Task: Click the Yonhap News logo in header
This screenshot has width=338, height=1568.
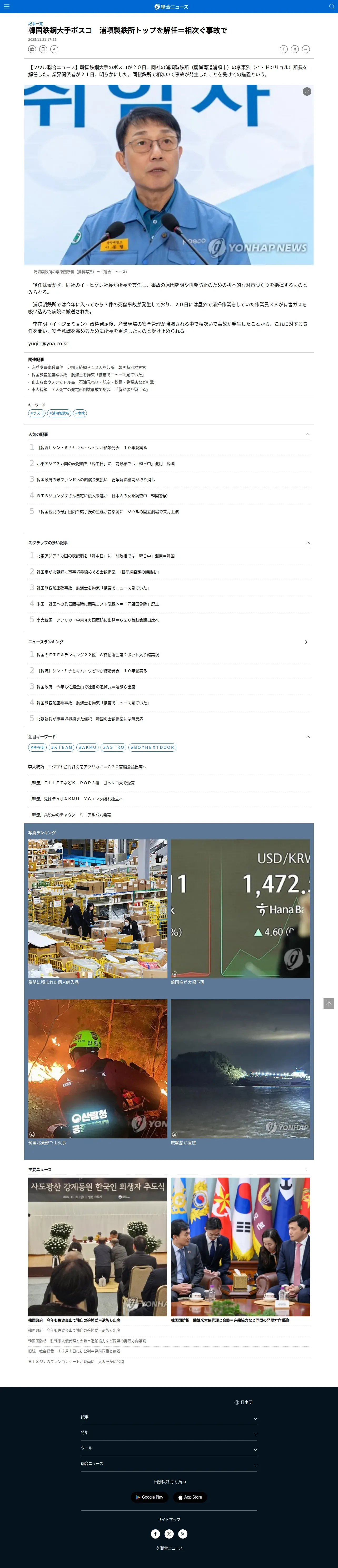Action: pyautogui.click(x=171, y=7)
